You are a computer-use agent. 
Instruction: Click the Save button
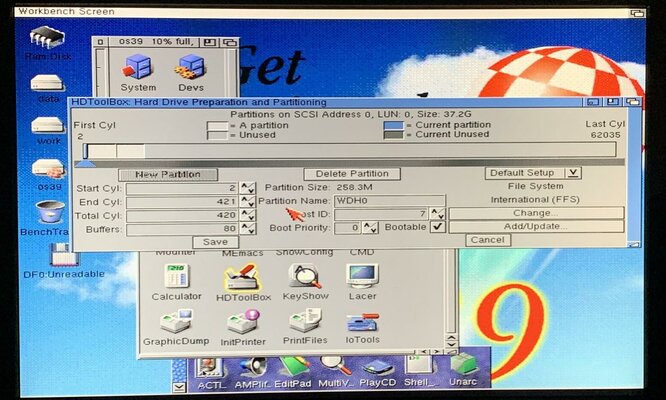(215, 241)
